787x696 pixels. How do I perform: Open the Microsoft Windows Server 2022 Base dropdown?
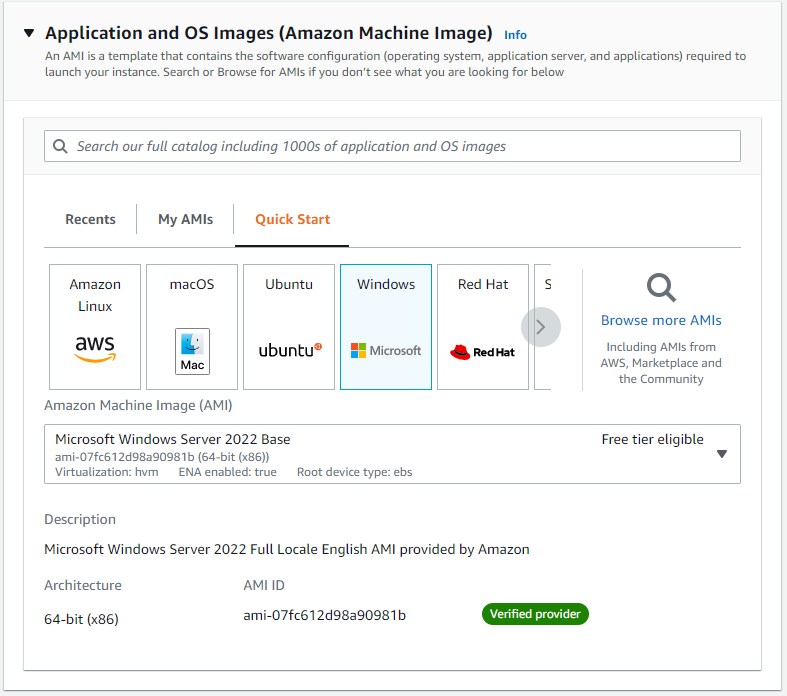click(x=392, y=454)
